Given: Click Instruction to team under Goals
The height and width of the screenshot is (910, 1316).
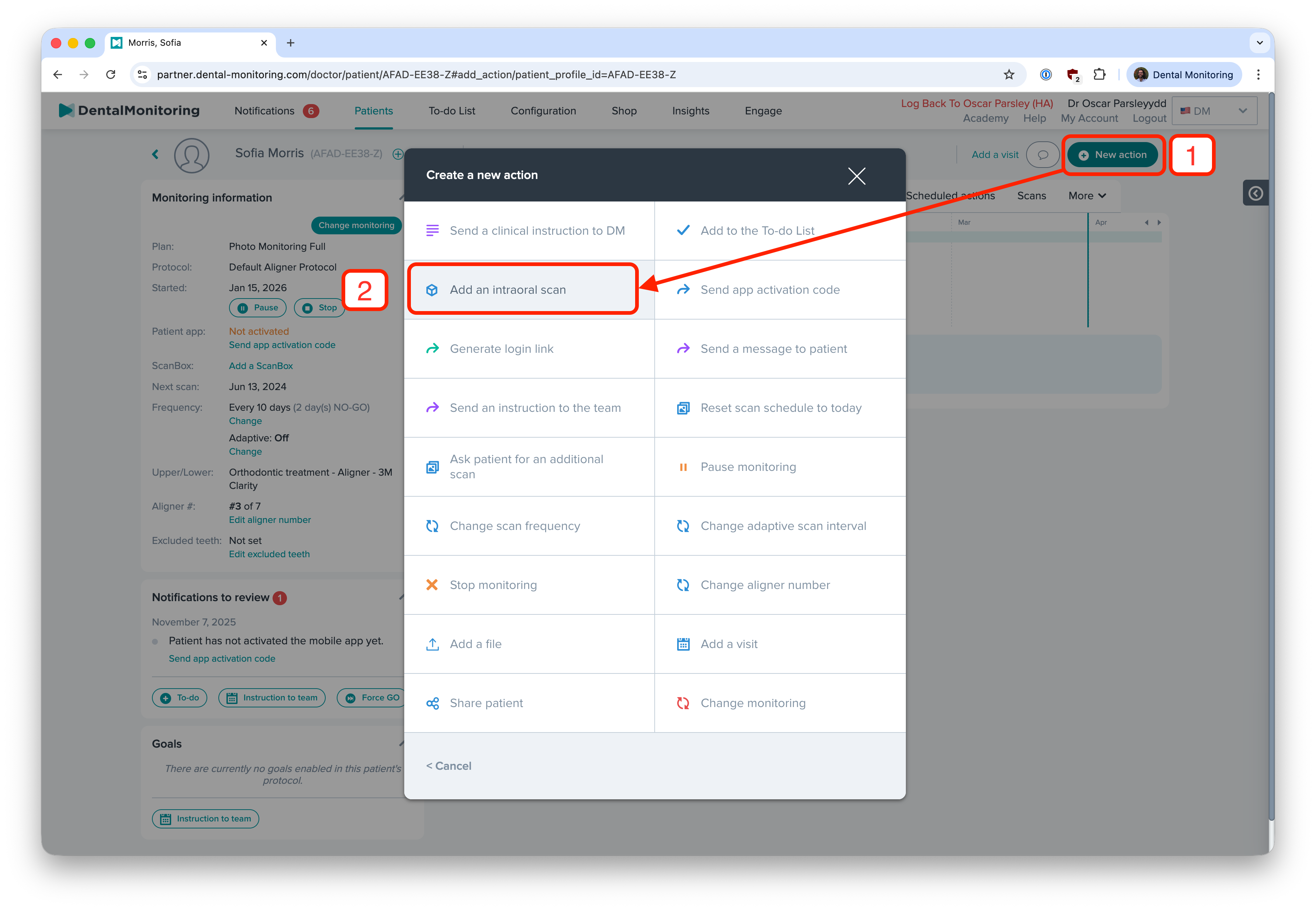Looking at the screenshot, I should [205, 819].
